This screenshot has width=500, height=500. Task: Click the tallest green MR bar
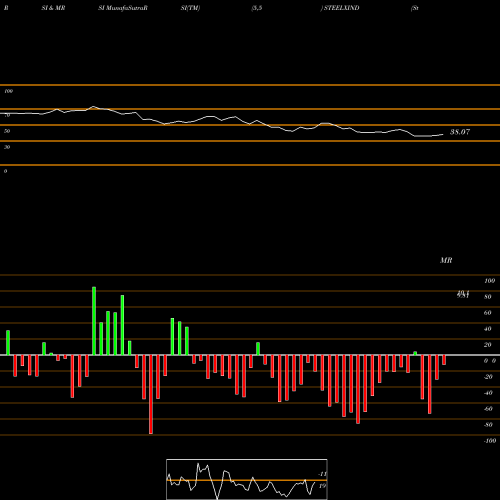coord(94,321)
